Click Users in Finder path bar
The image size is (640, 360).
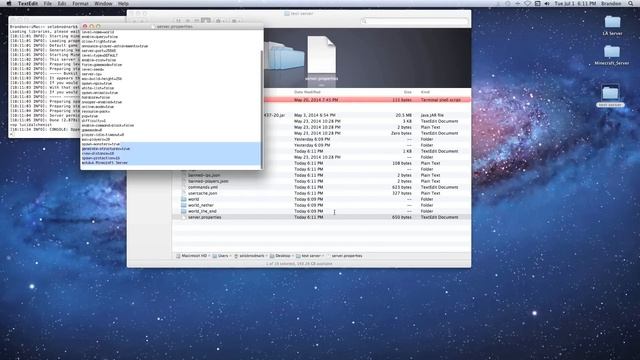[x=220, y=256]
